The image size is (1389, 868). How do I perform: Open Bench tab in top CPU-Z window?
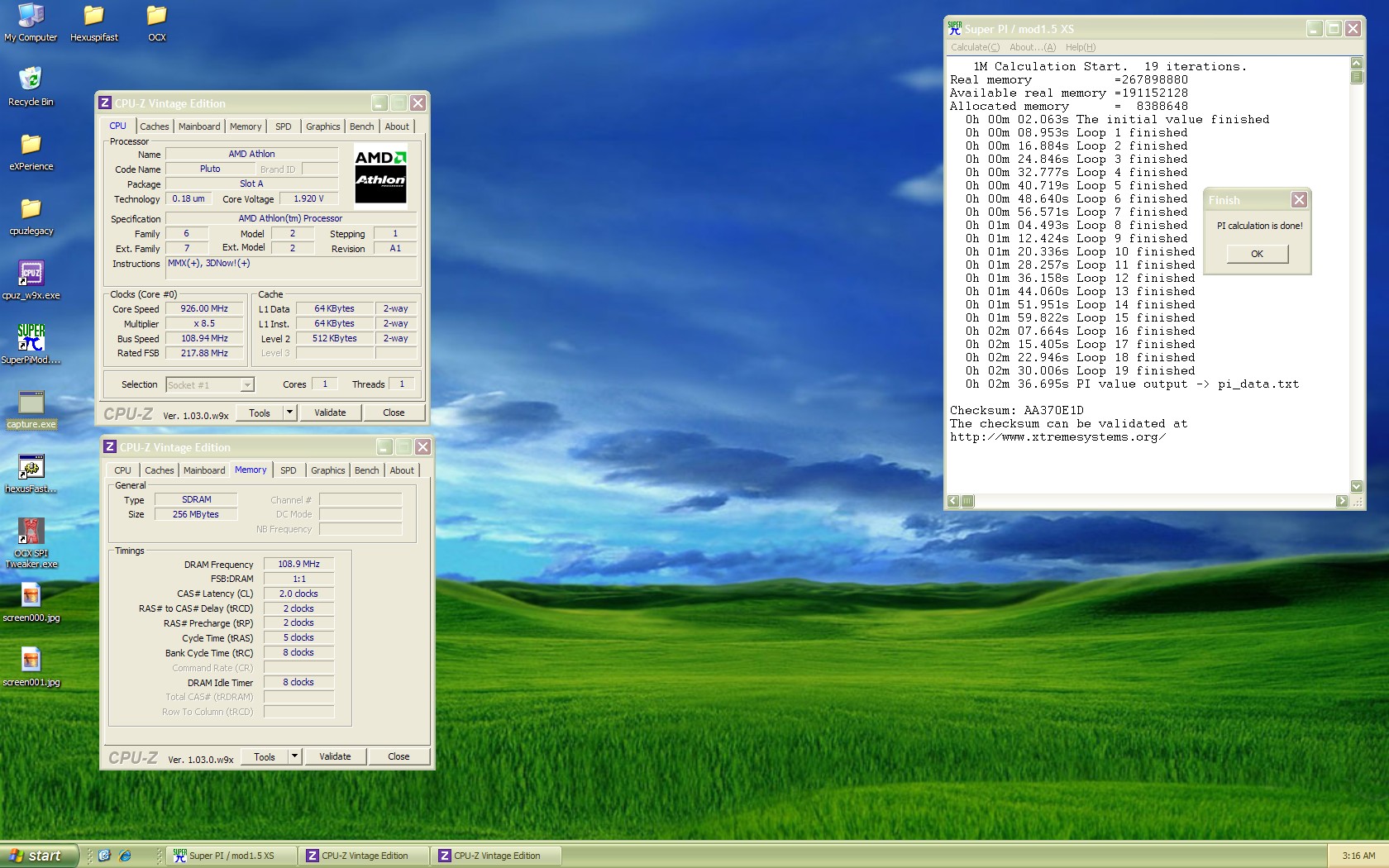361,126
